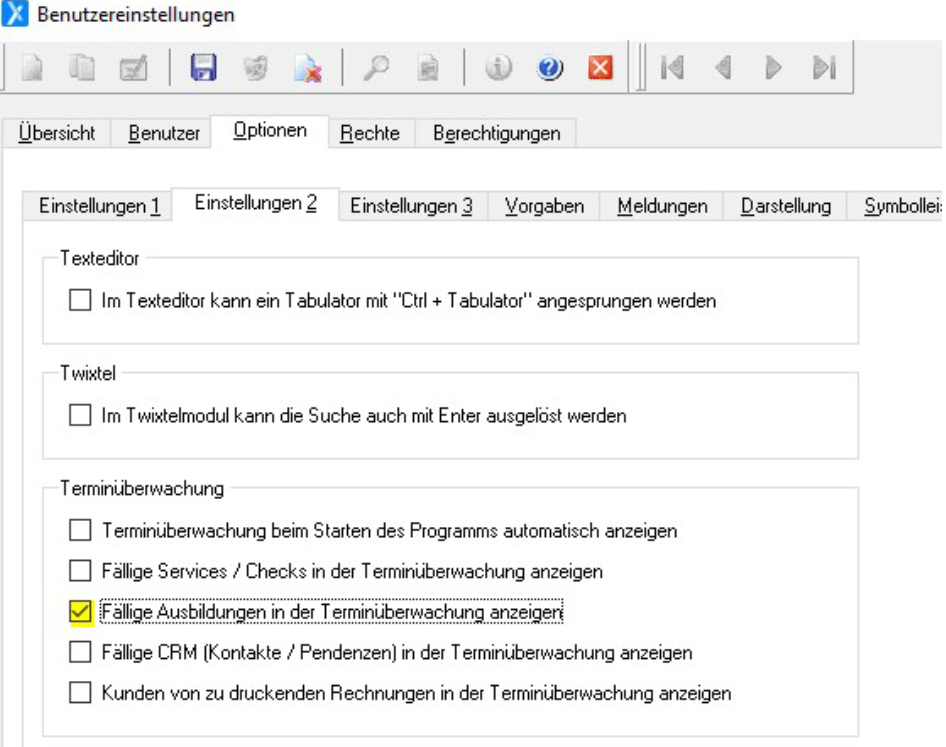Screen dimensions: 946x747
Task: Click the delete document icon with red X
Action: pyautogui.click(x=305, y=68)
